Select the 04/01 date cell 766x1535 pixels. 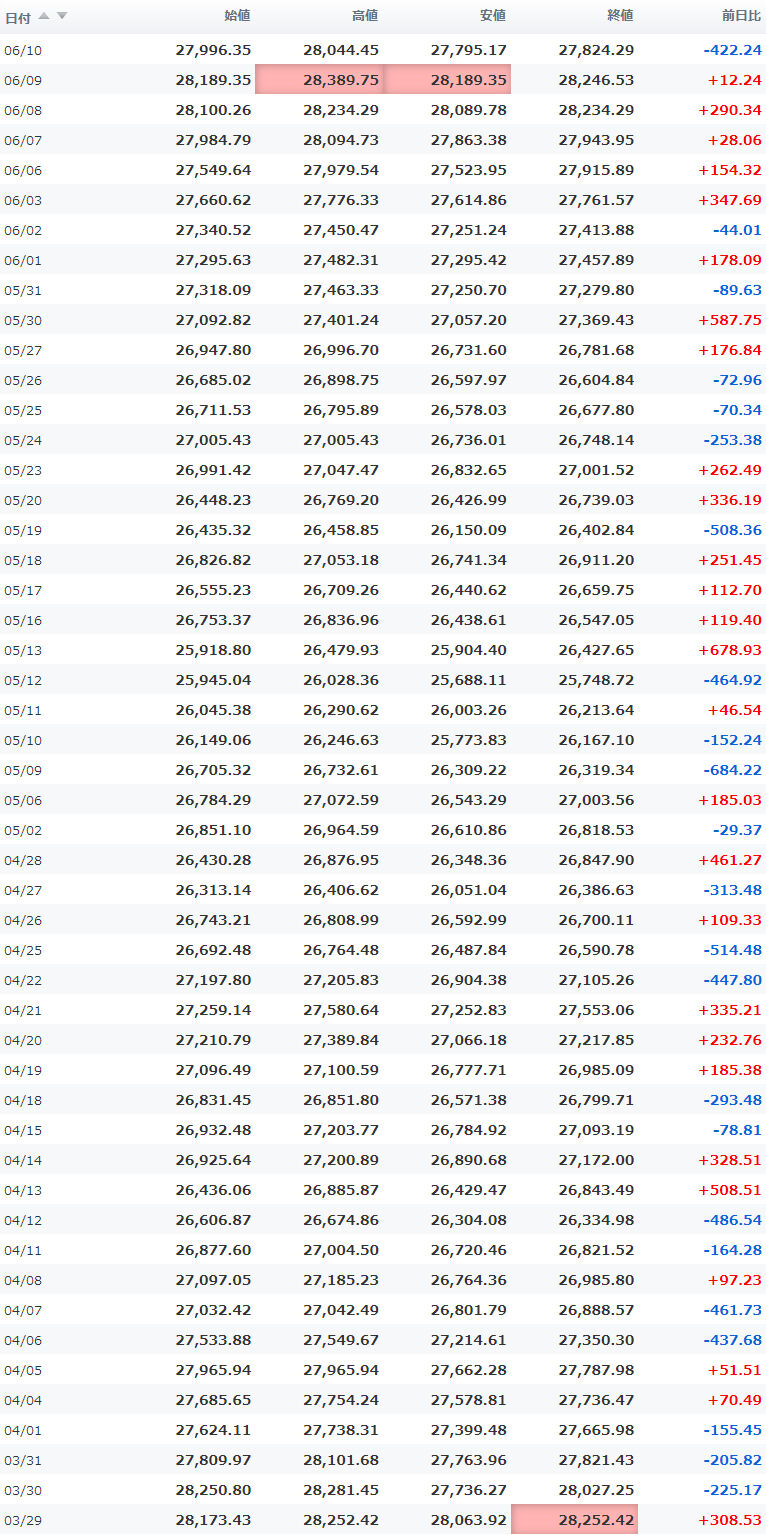point(23,1430)
